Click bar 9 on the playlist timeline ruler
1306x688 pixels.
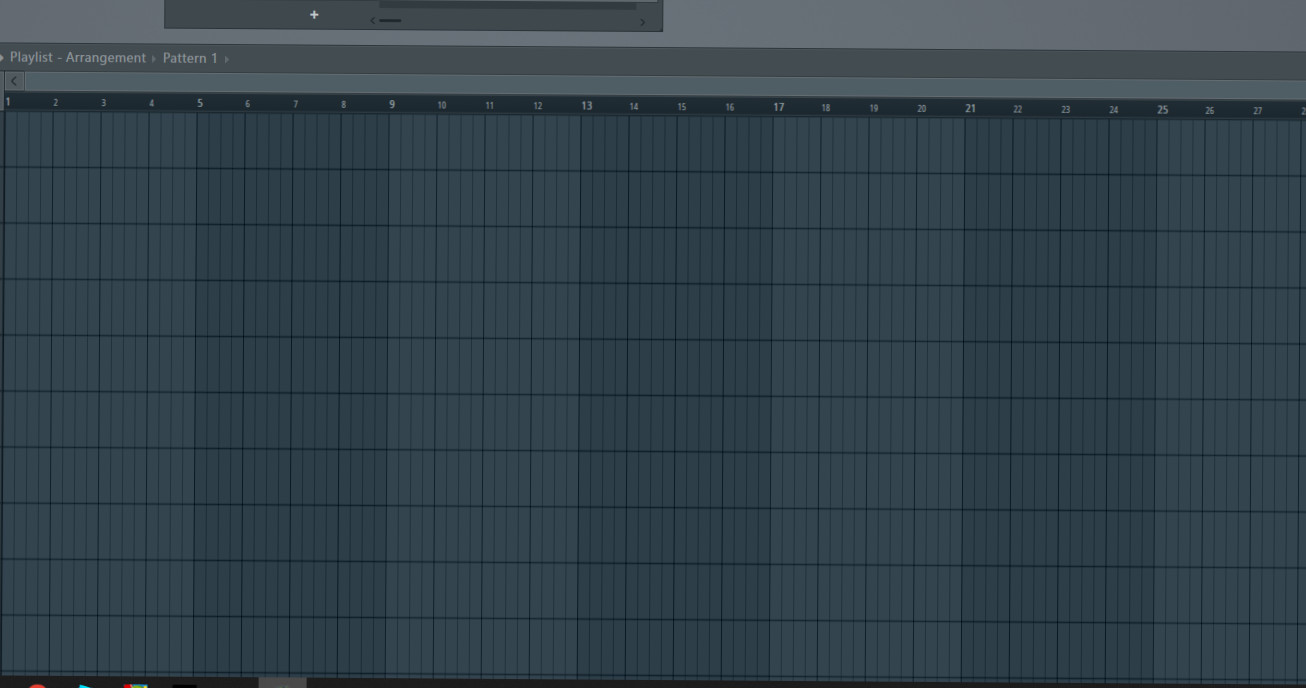tap(392, 104)
